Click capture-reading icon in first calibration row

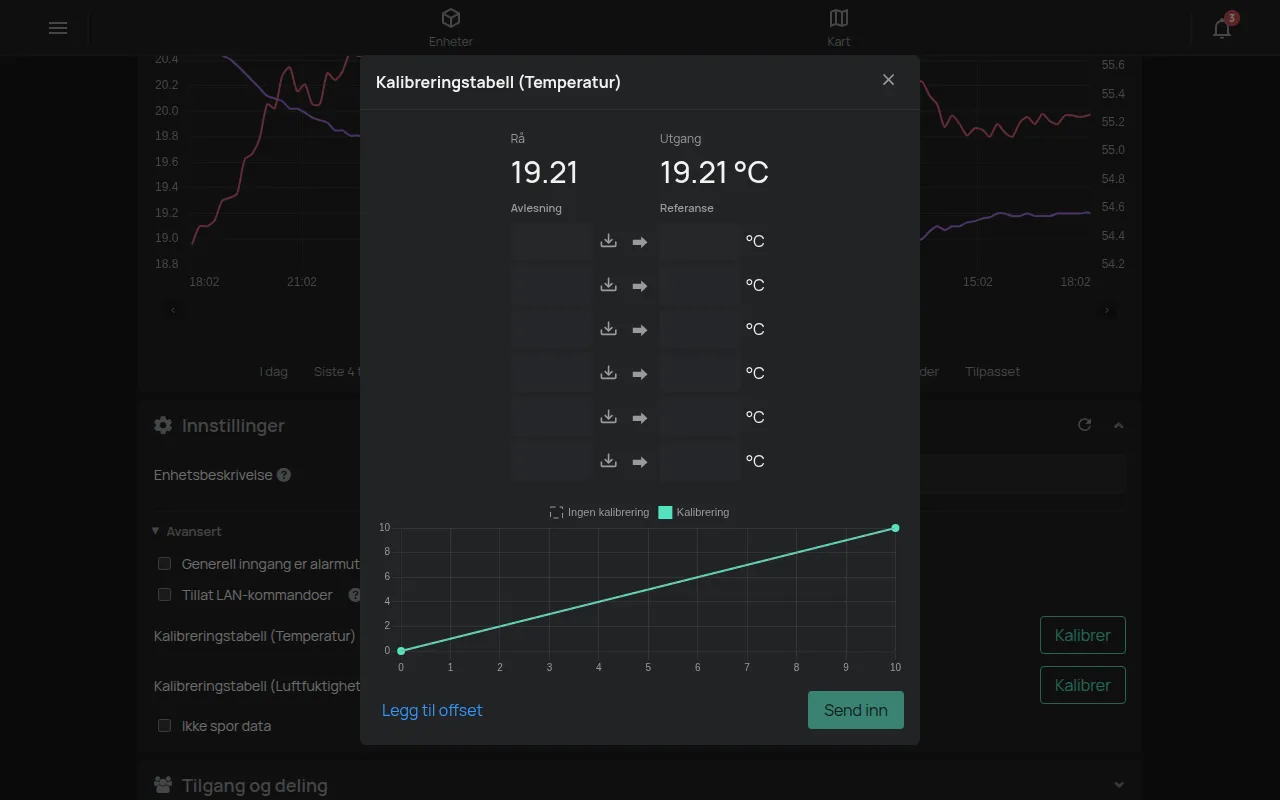coord(608,241)
